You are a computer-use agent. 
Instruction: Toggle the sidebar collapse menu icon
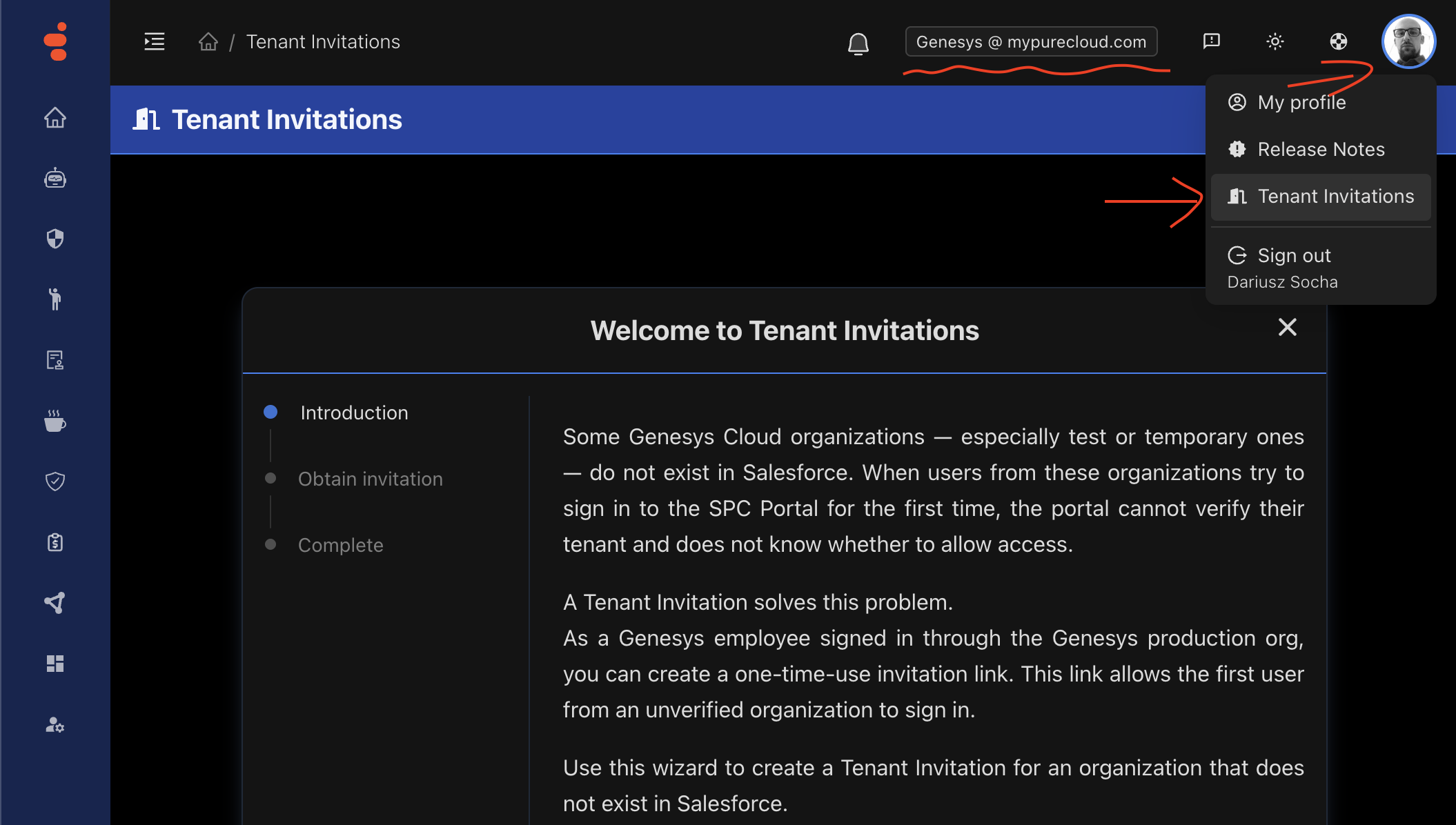[x=154, y=41]
